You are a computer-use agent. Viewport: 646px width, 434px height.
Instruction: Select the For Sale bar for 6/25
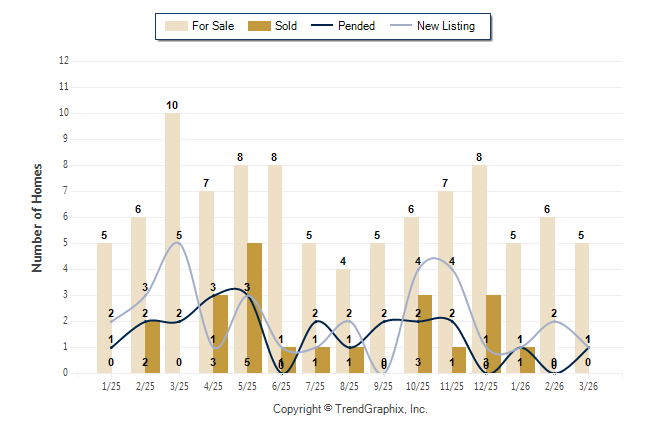[275, 269]
